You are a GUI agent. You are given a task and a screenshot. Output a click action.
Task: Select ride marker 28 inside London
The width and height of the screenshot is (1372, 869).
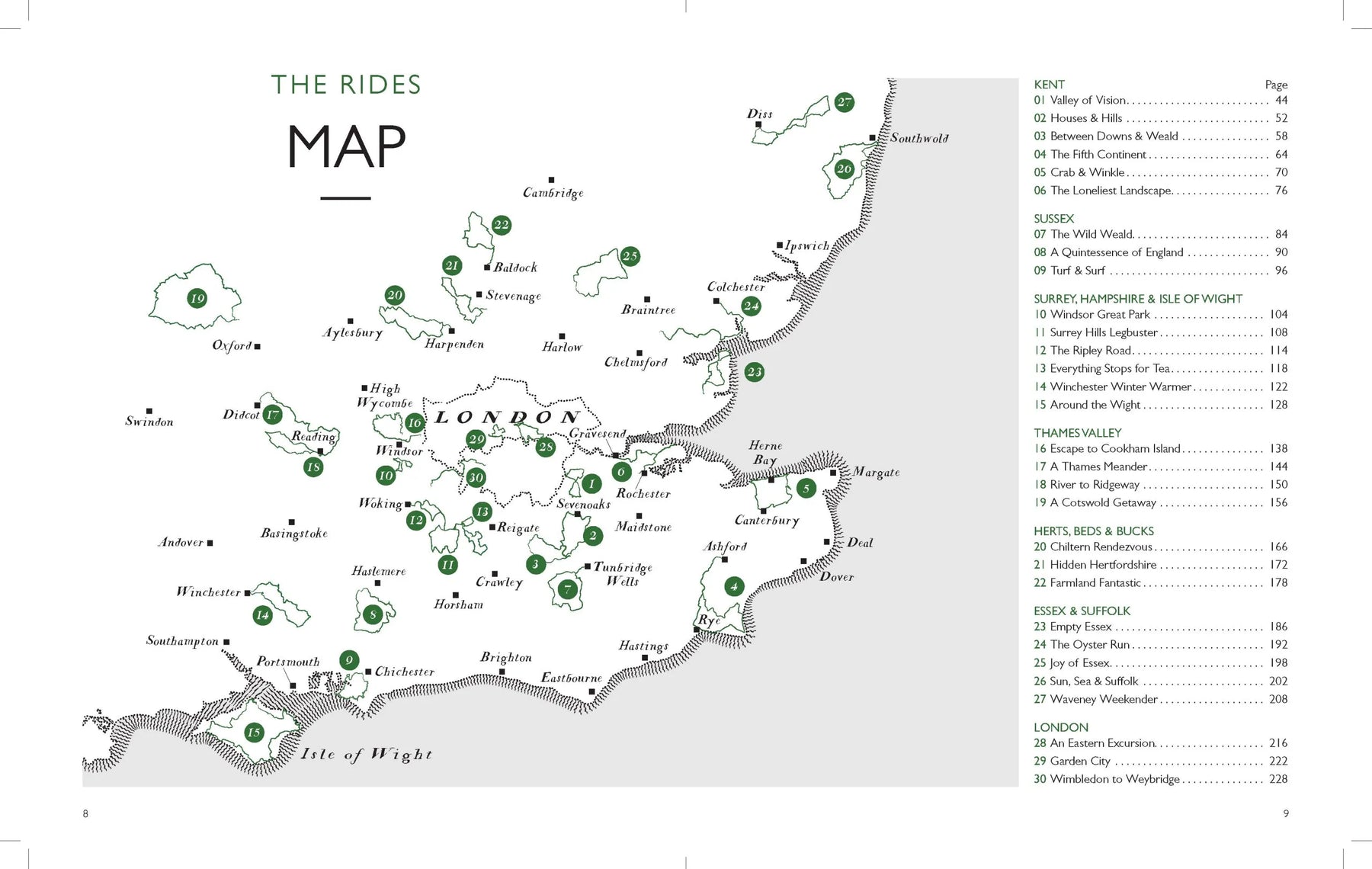[545, 447]
